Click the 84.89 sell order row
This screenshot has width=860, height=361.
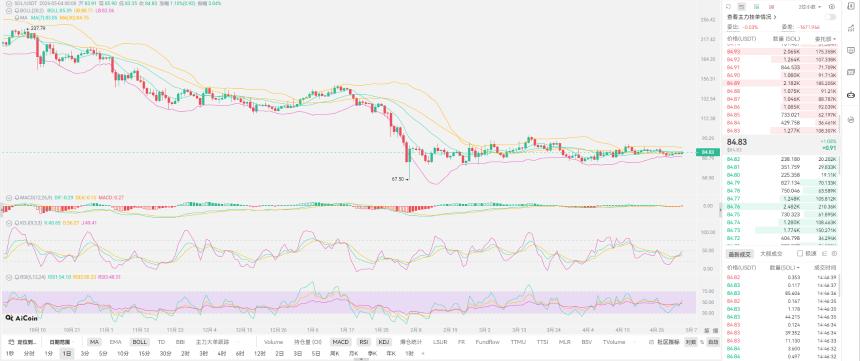click(780, 83)
